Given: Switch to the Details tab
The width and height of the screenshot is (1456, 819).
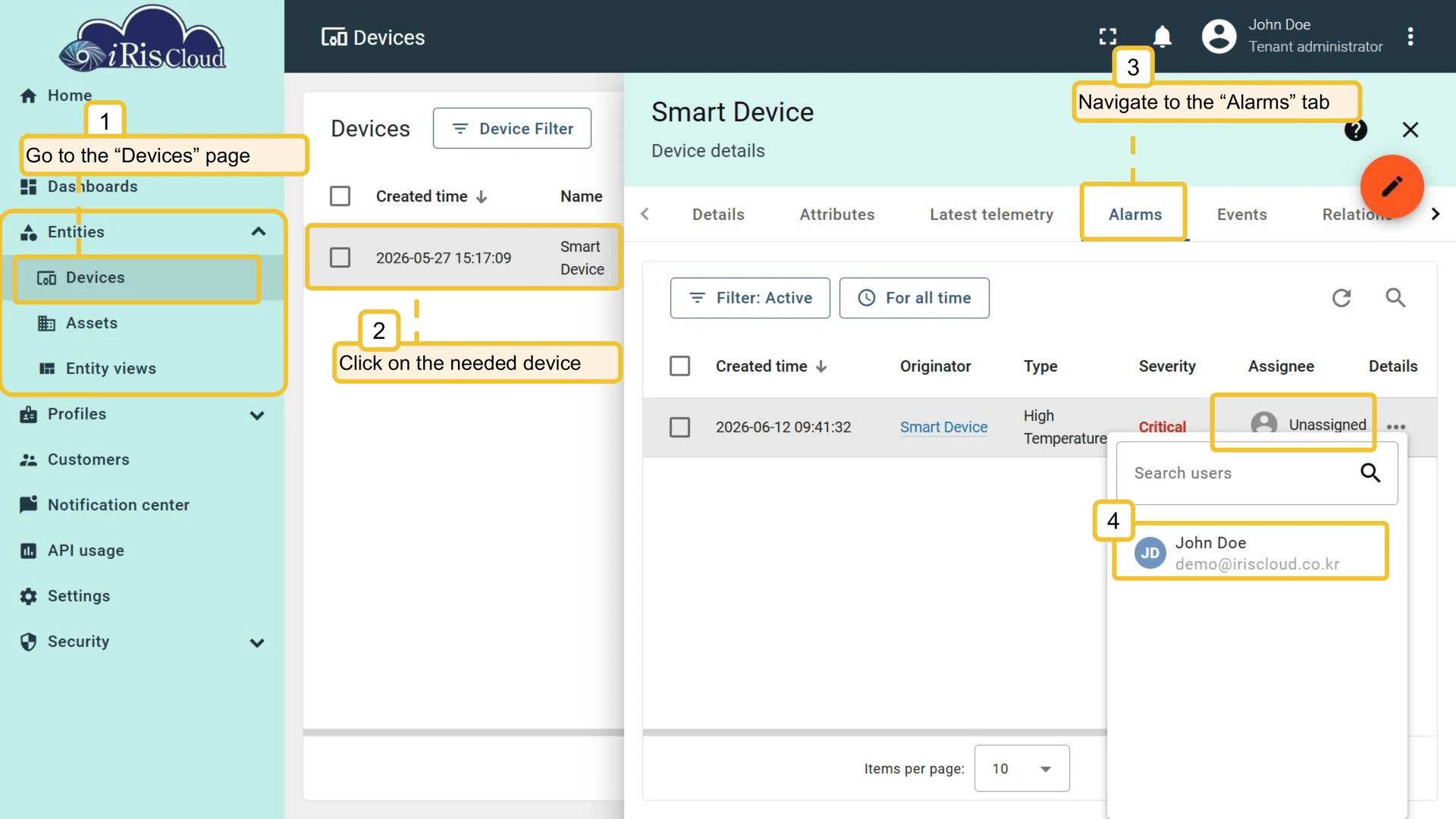Looking at the screenshot, I should click(x=718, y=215).
